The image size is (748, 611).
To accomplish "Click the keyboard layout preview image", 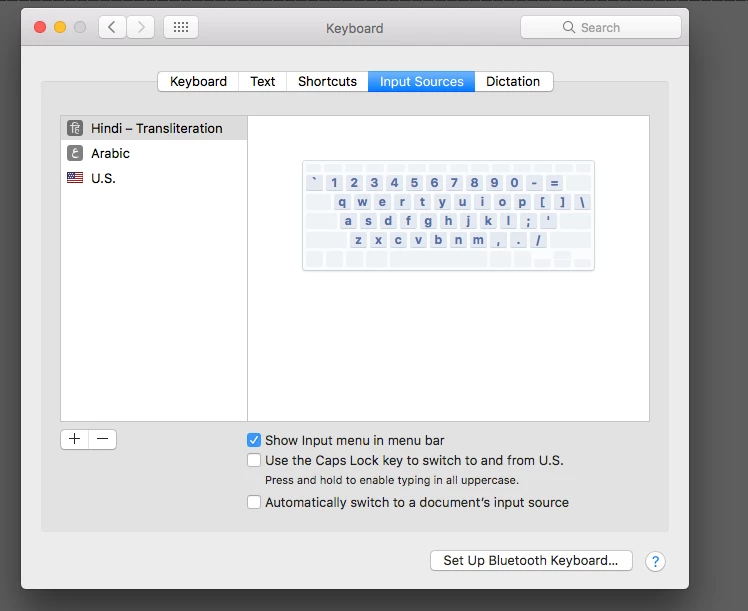I will [448, 216].
